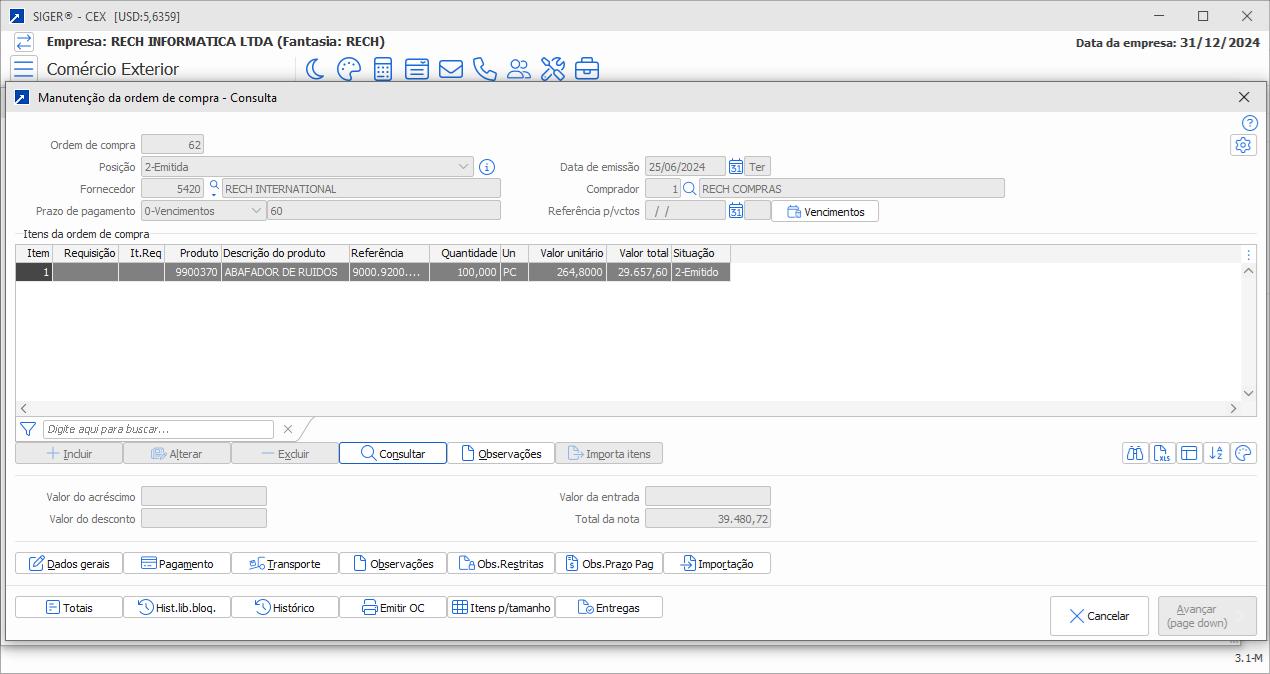Screen dimensions: 1270x674
Task: Click the binoculars search icon
Action: (1135, 453)
